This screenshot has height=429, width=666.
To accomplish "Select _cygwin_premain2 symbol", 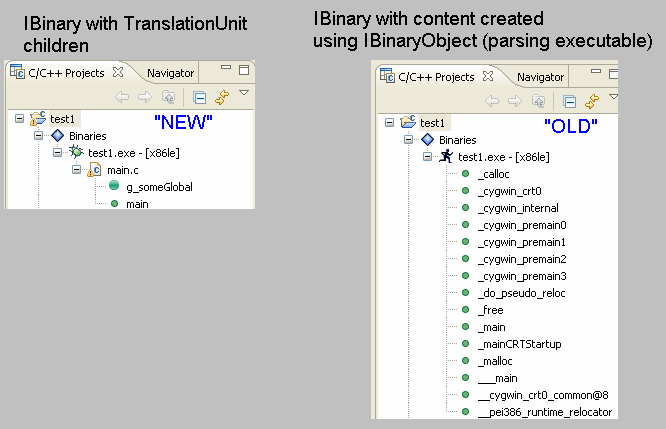I will click(523, 260).
